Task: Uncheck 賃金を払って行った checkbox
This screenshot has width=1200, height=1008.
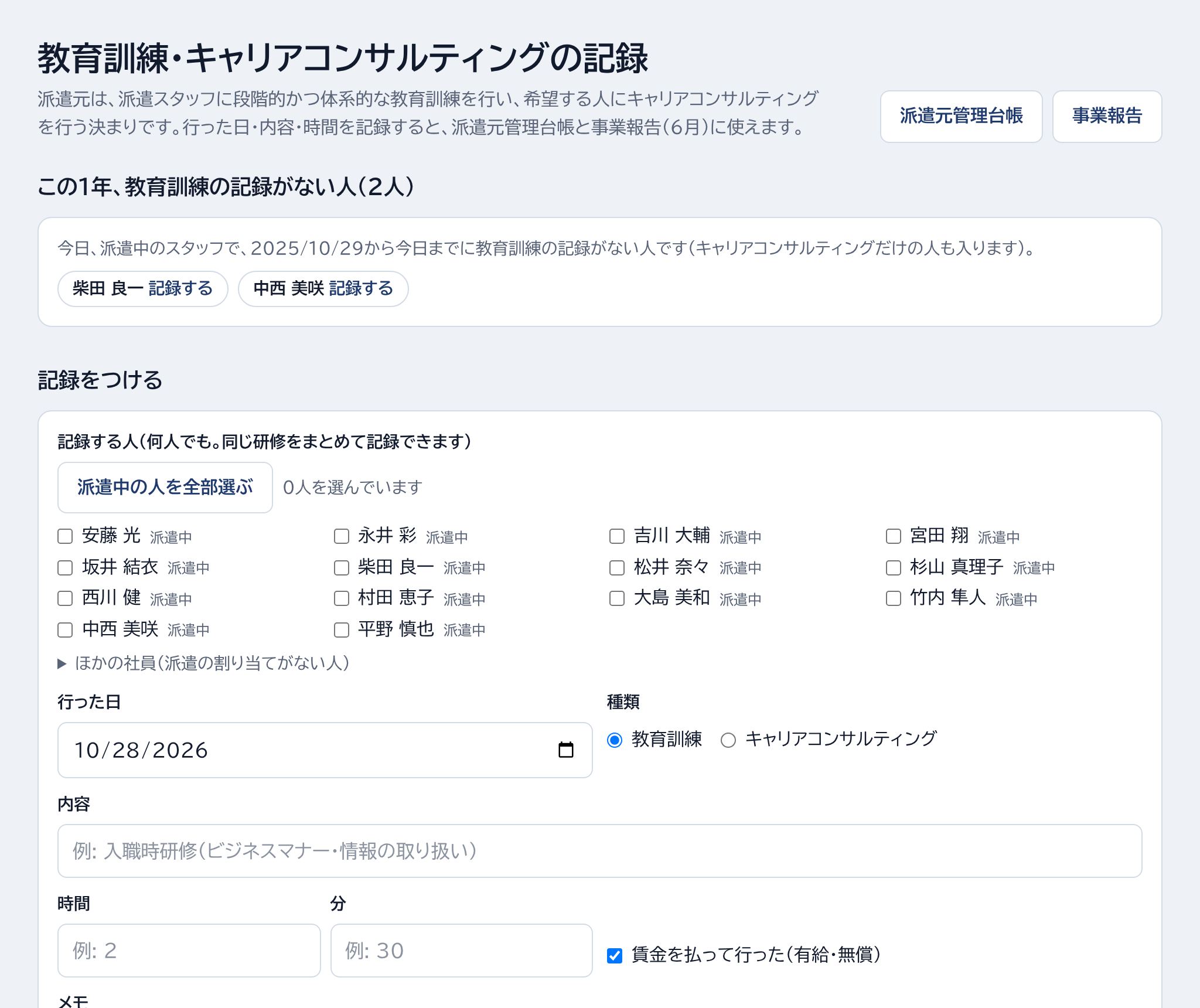Action: pyautogui.click(x=615, y=955)
